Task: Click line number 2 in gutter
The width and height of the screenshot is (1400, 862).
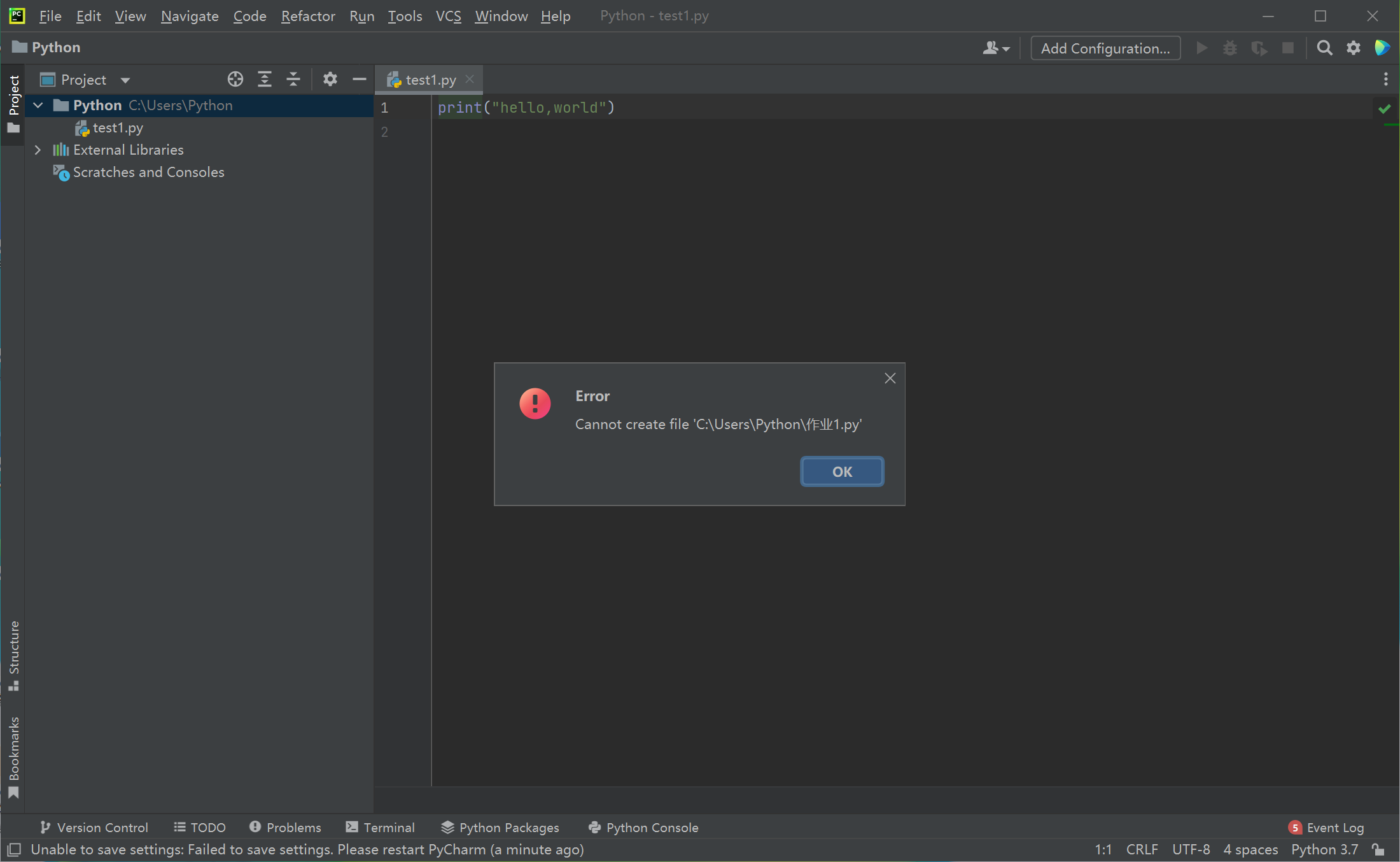Action: 384,132
